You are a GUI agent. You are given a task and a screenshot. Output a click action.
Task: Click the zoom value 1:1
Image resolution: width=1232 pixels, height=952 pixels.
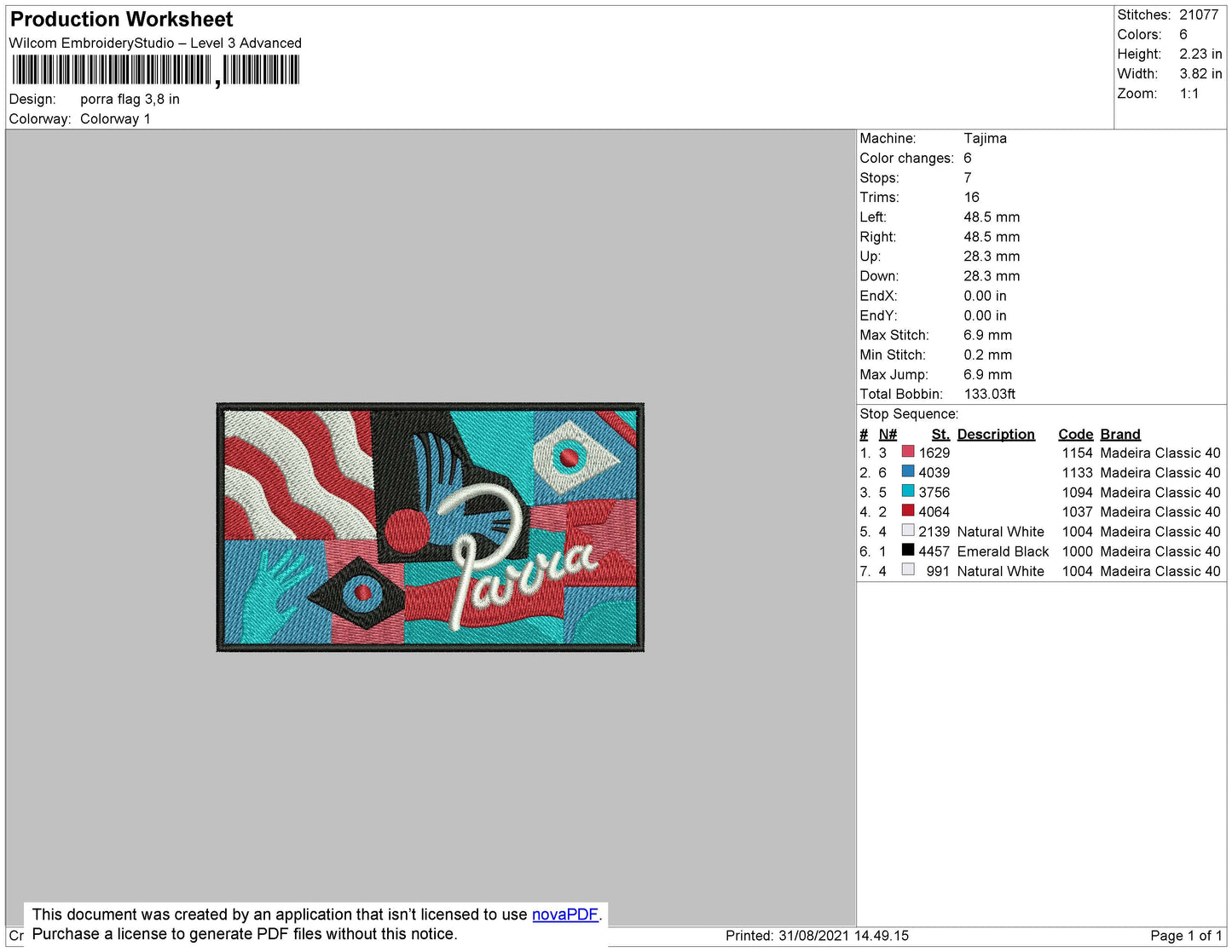pos(1189,94)
